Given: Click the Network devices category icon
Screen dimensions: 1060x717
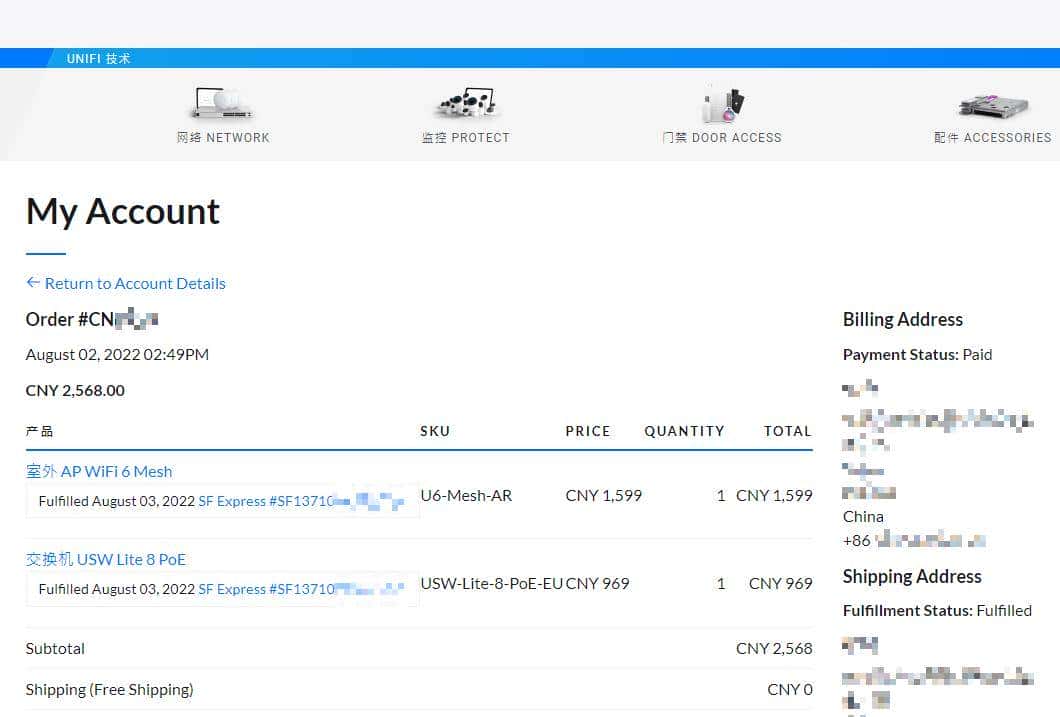Looking at the screenshot, I should (222, 104).
